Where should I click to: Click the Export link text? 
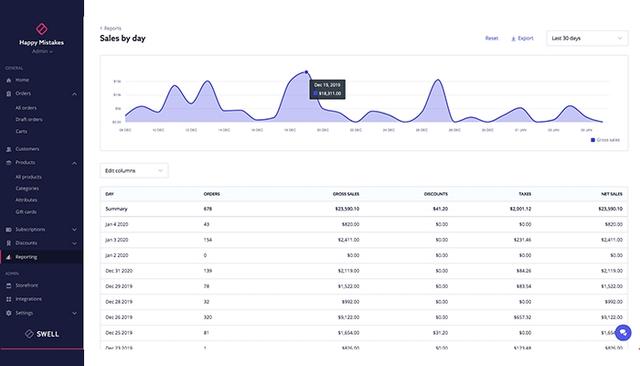525,38
